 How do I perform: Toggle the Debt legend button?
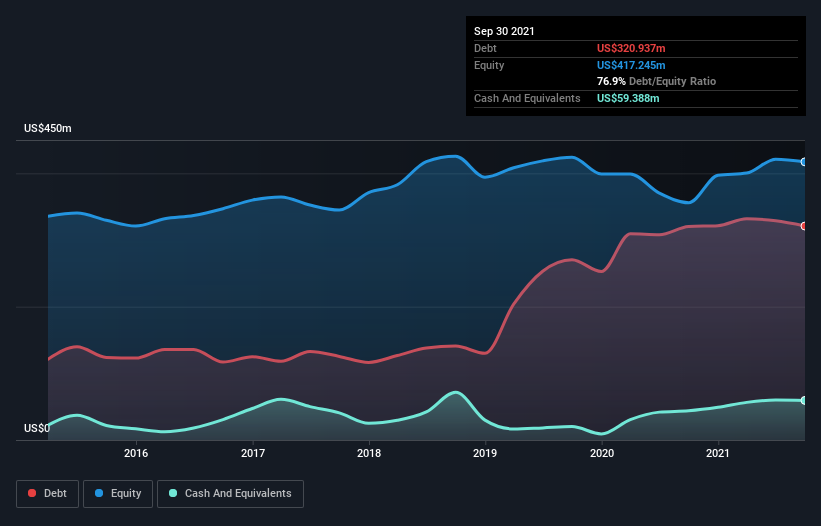(x=48, y=494)
